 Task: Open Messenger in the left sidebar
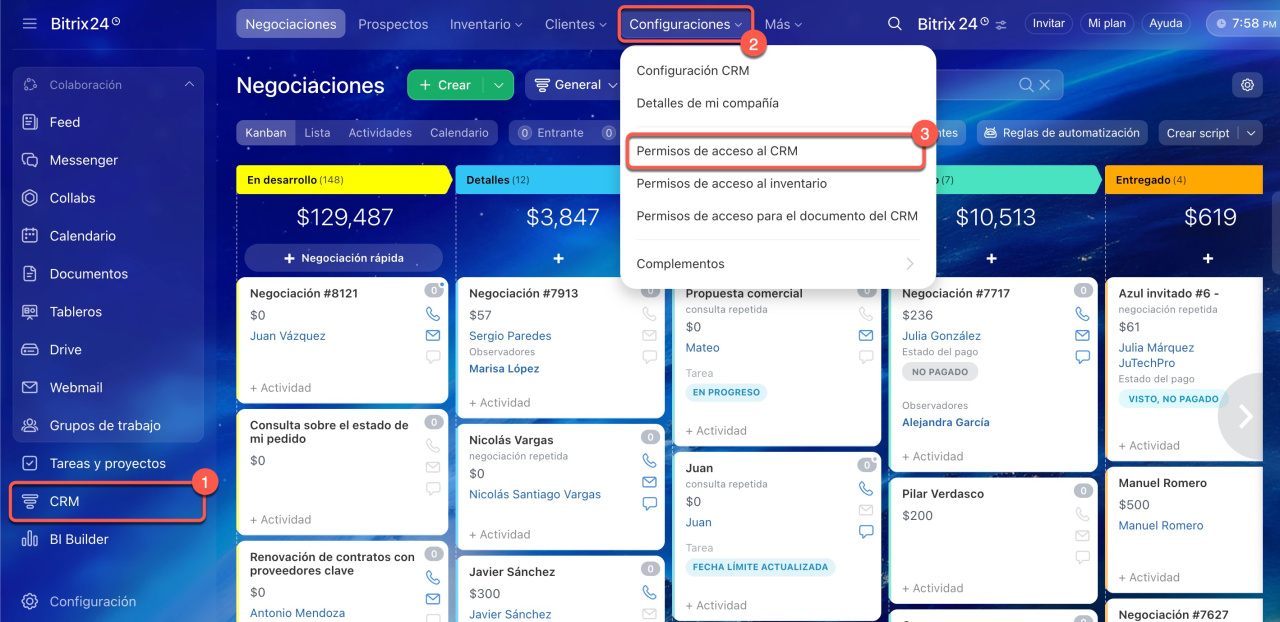83,160
